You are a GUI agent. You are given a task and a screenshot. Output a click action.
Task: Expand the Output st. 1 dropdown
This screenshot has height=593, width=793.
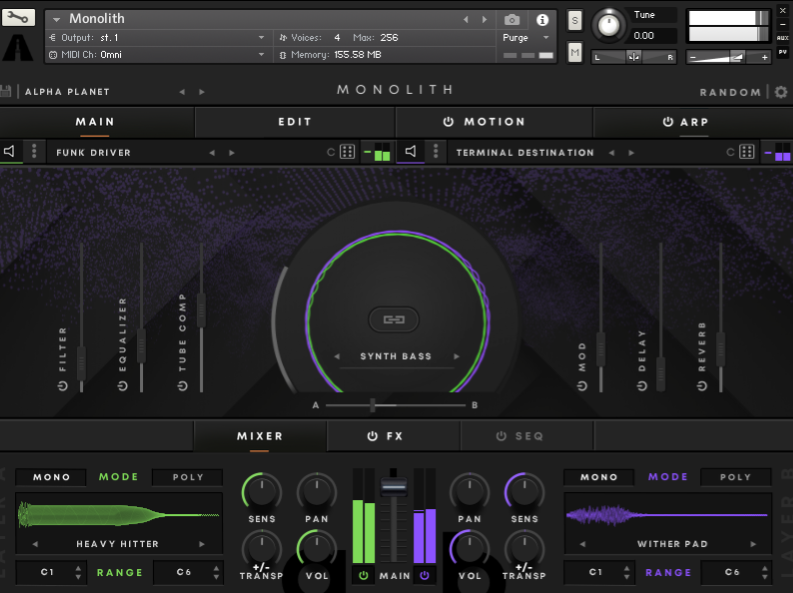[261, 37]
